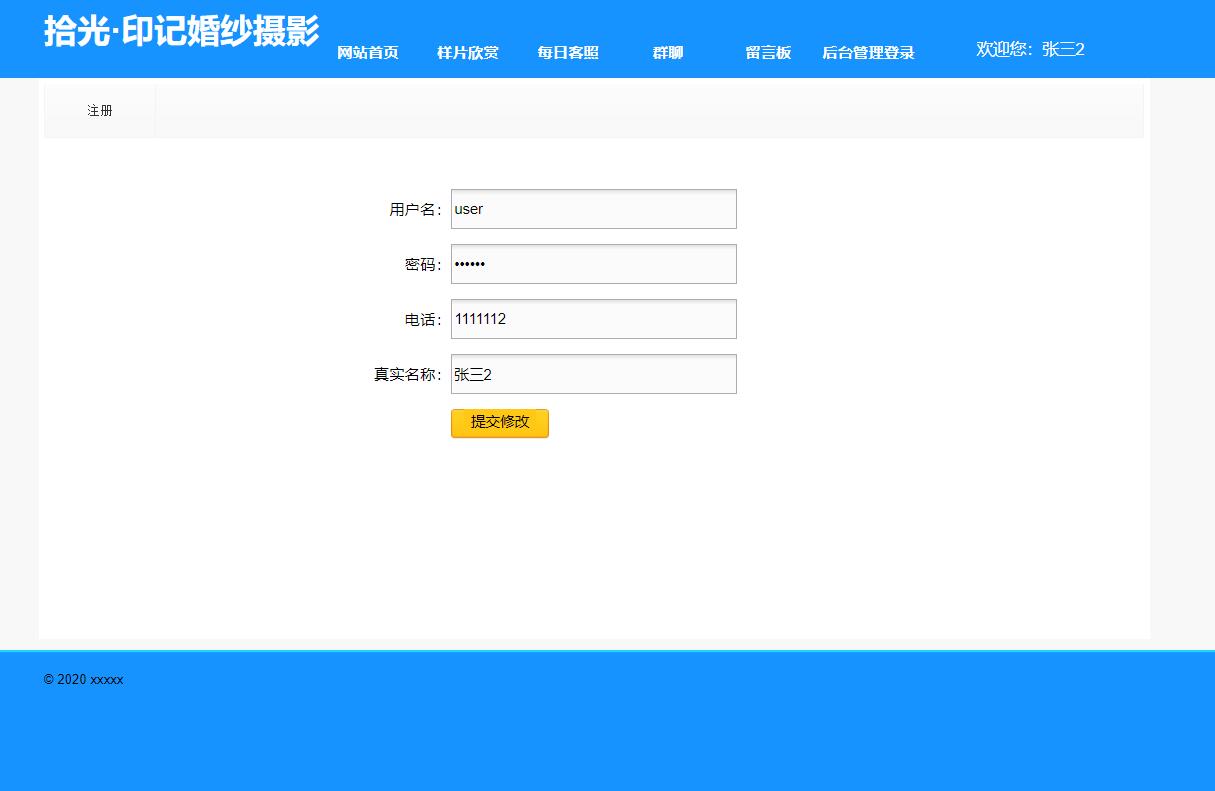Open the 网站首页 homepage link
Image resolution: width=1215 pixels, height=791 pixels.
pyautogui.click(x=367, y=53)
